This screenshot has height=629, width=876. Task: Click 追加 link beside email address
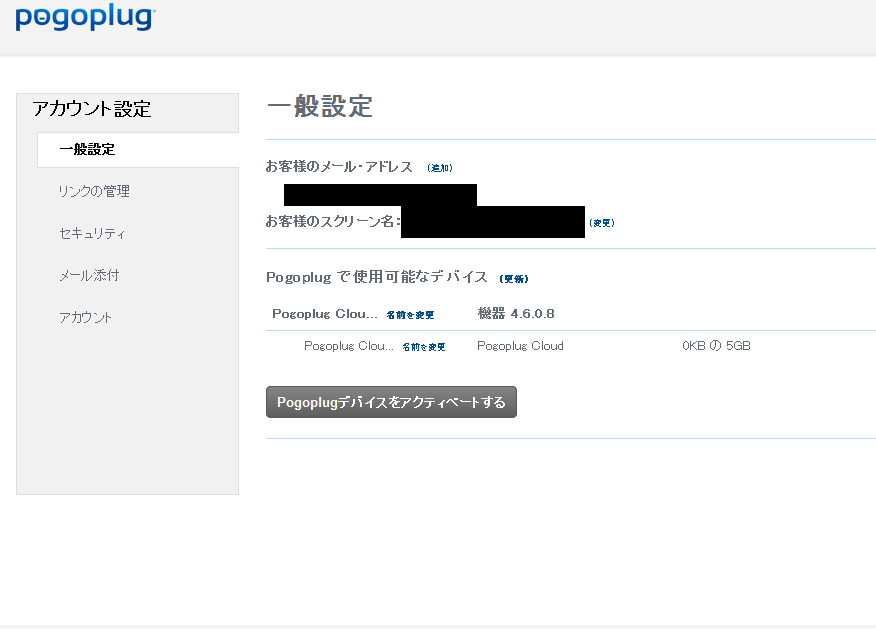440,168
